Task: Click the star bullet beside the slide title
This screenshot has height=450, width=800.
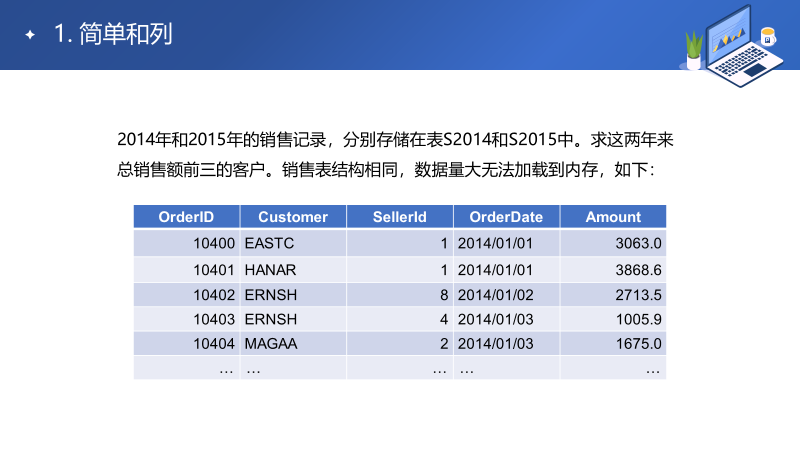Action: point(30,35)
